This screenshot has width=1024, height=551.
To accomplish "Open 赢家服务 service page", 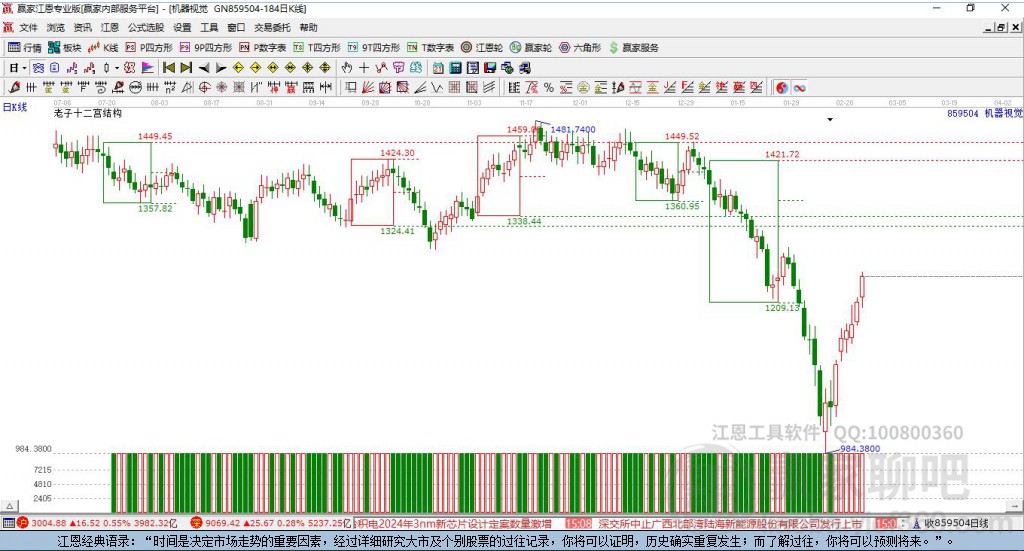I will 634,48.
